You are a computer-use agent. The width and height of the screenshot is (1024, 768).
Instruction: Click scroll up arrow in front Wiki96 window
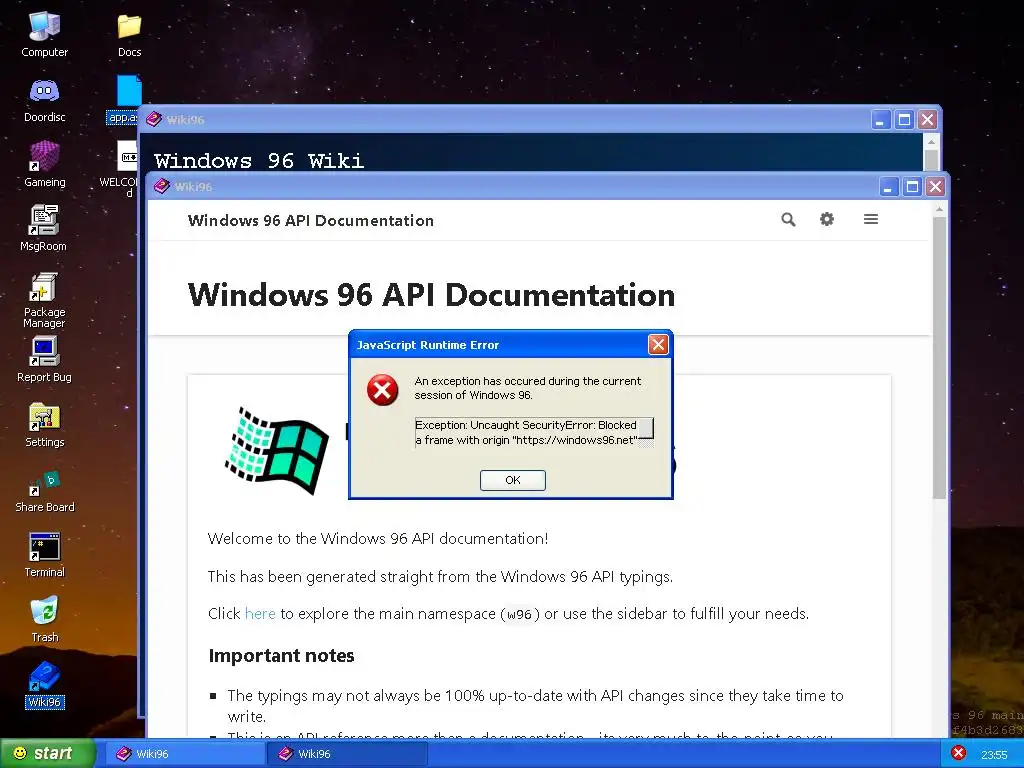[x=939, y=209]
